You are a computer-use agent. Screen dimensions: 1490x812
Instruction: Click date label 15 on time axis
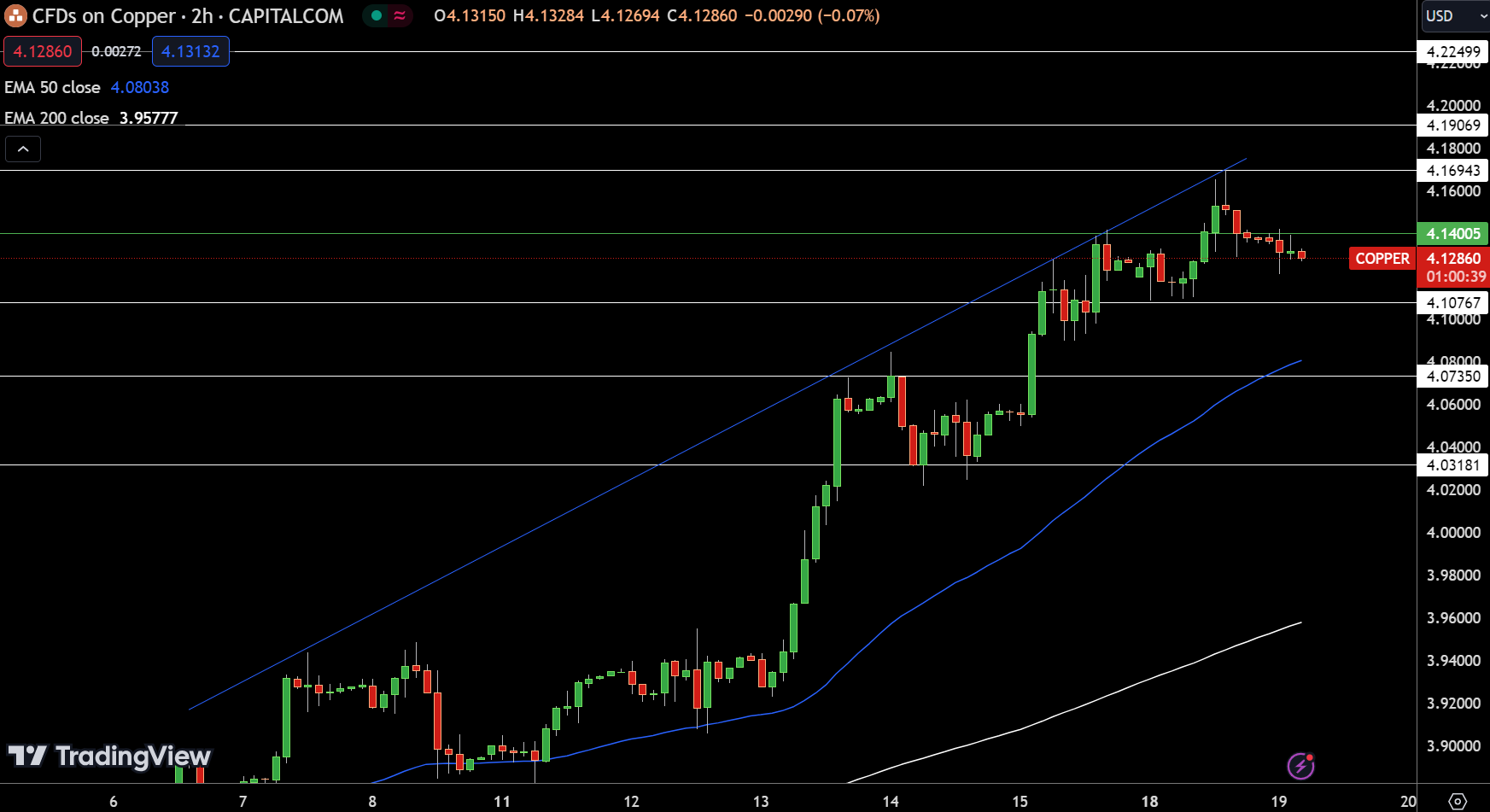1020,802
